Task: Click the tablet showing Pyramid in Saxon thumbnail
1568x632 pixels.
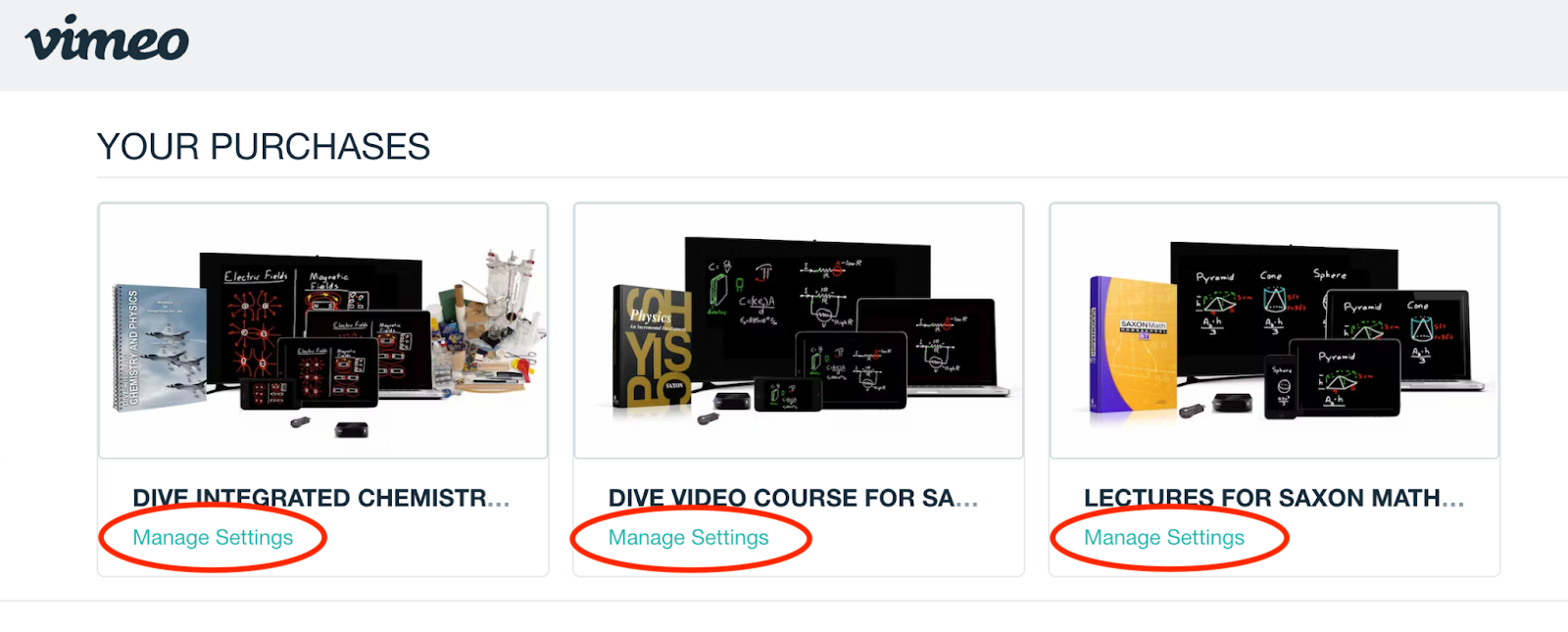Action: tap(1345, 377)
